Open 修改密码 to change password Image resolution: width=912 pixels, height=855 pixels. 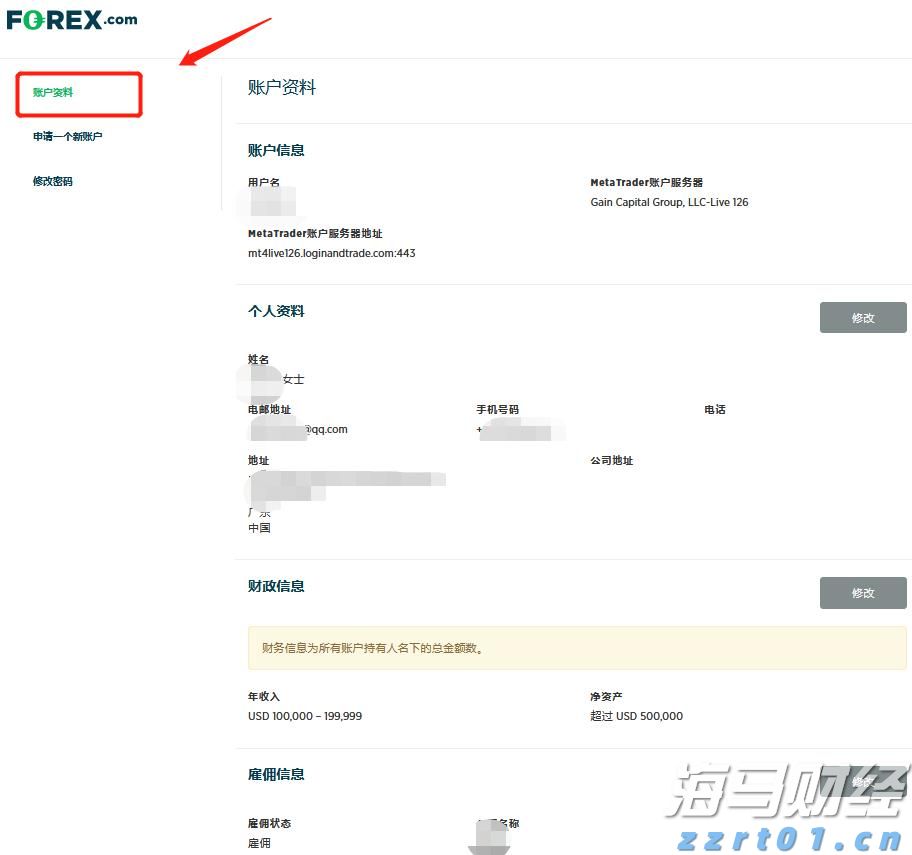(51, 181)
